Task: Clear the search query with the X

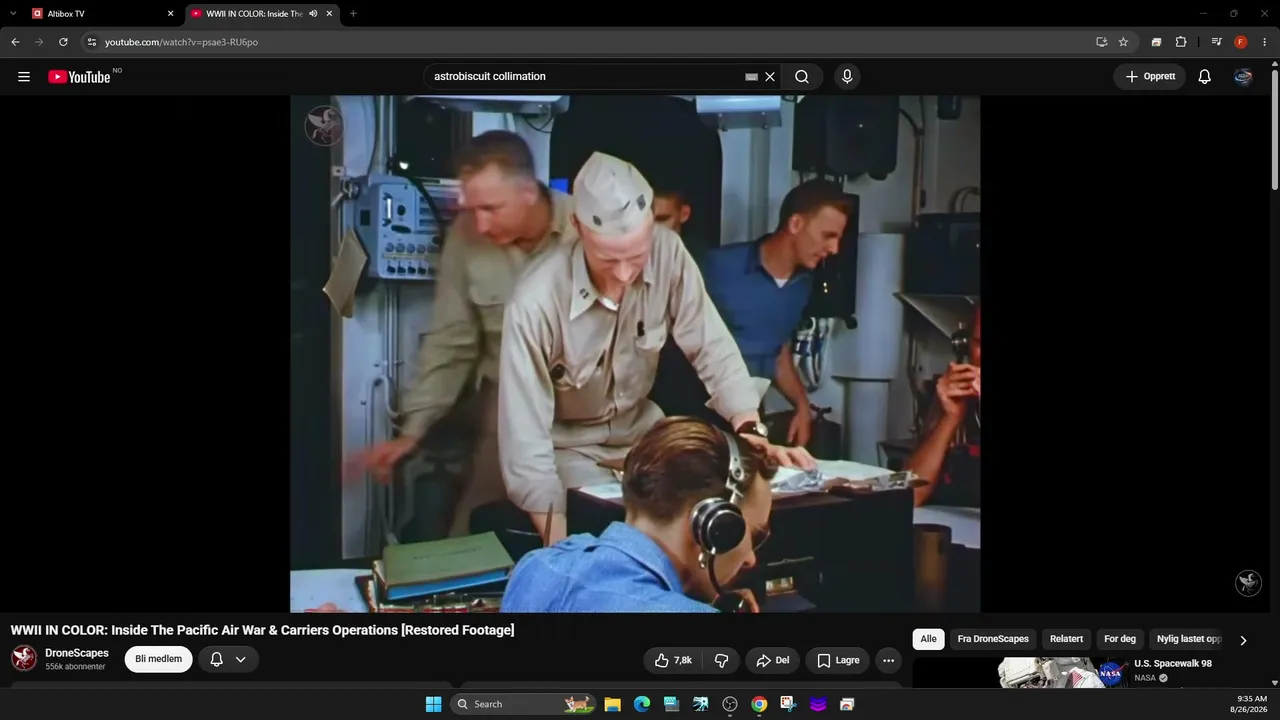Action: click(770, 77)
